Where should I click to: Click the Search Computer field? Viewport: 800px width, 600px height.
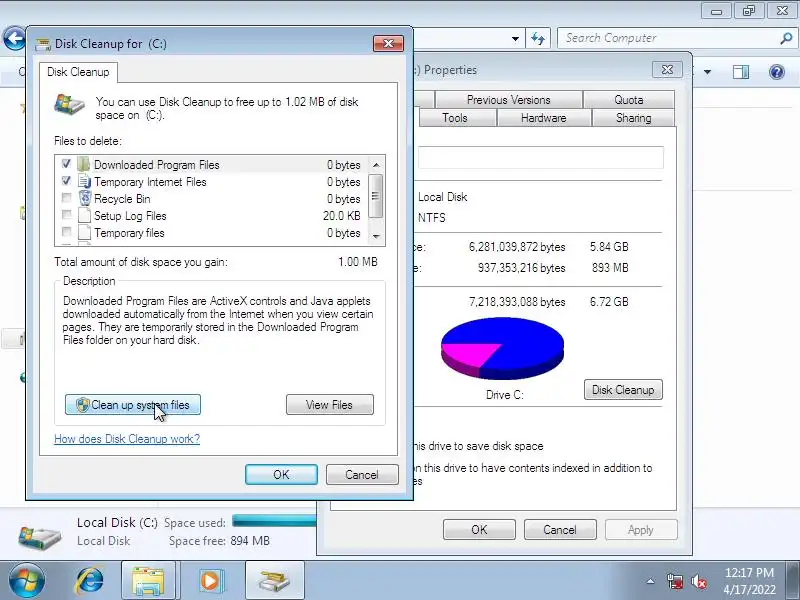670,38
